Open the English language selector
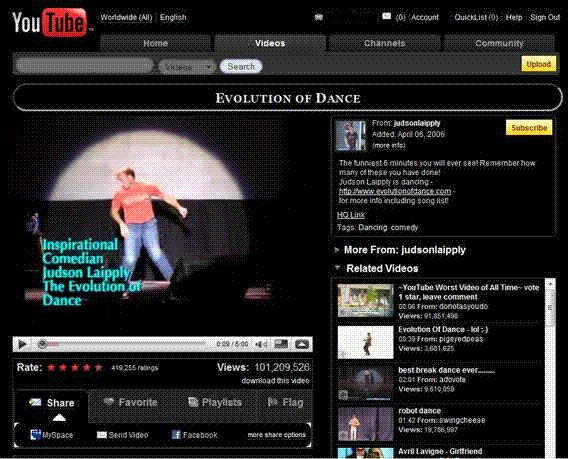The width and height of the screenshot is (568, 459). click(x=173, y=17)
